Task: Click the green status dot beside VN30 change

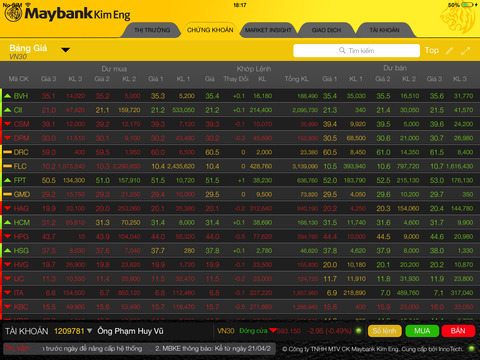Action: coord(359,331)
